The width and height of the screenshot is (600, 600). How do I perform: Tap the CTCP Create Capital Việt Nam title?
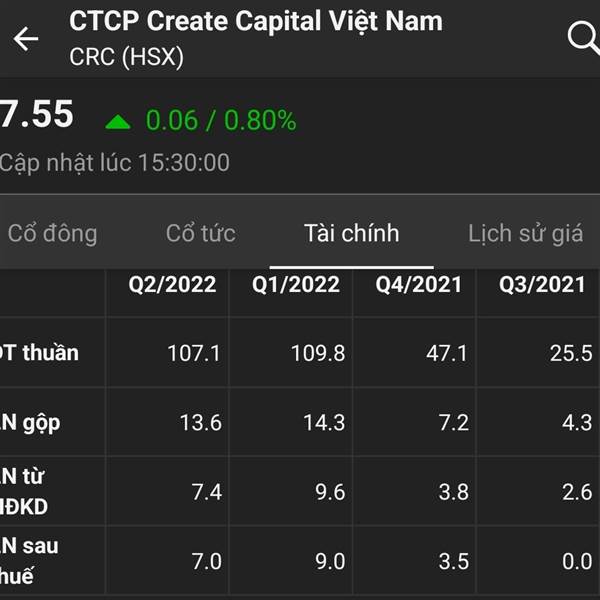[x=256, y=21]
